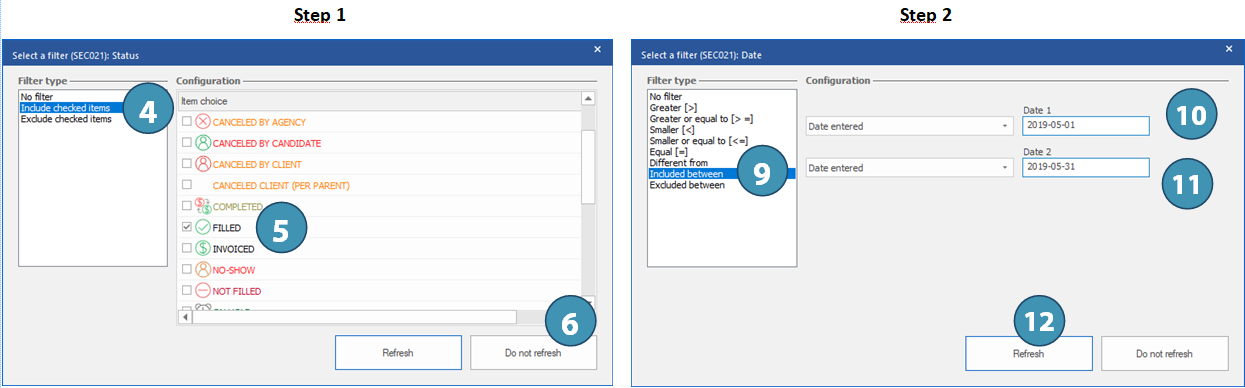The image size is (1245, 388).
Task: Uncheck the Filled status checkbox
Action: click(187, 228)
